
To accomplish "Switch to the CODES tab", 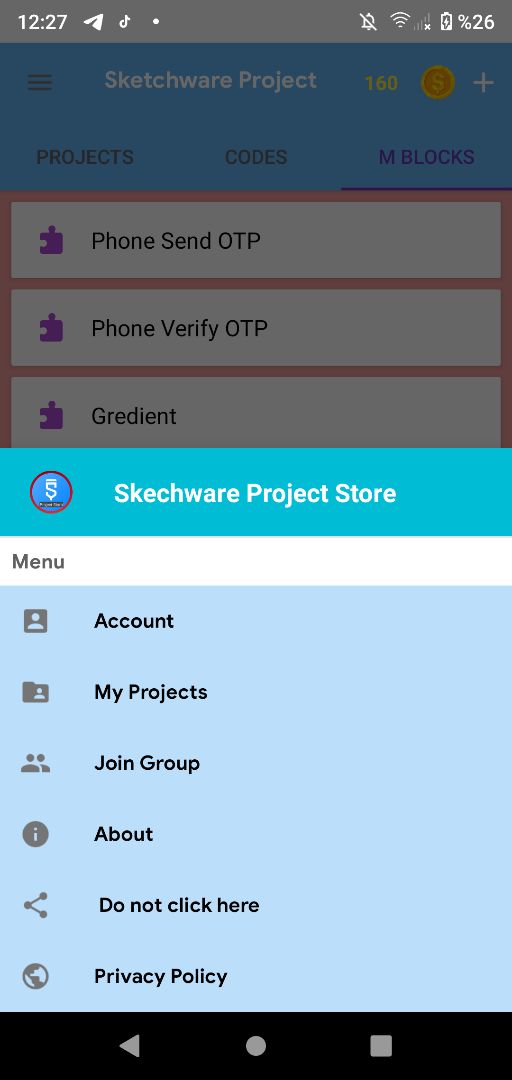I will [x=256, y=157].
